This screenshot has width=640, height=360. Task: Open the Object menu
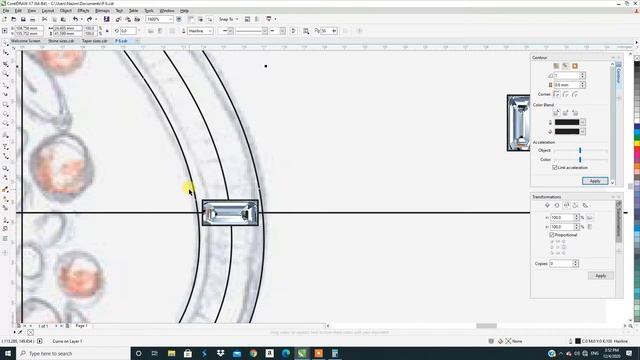pos(66,11)
